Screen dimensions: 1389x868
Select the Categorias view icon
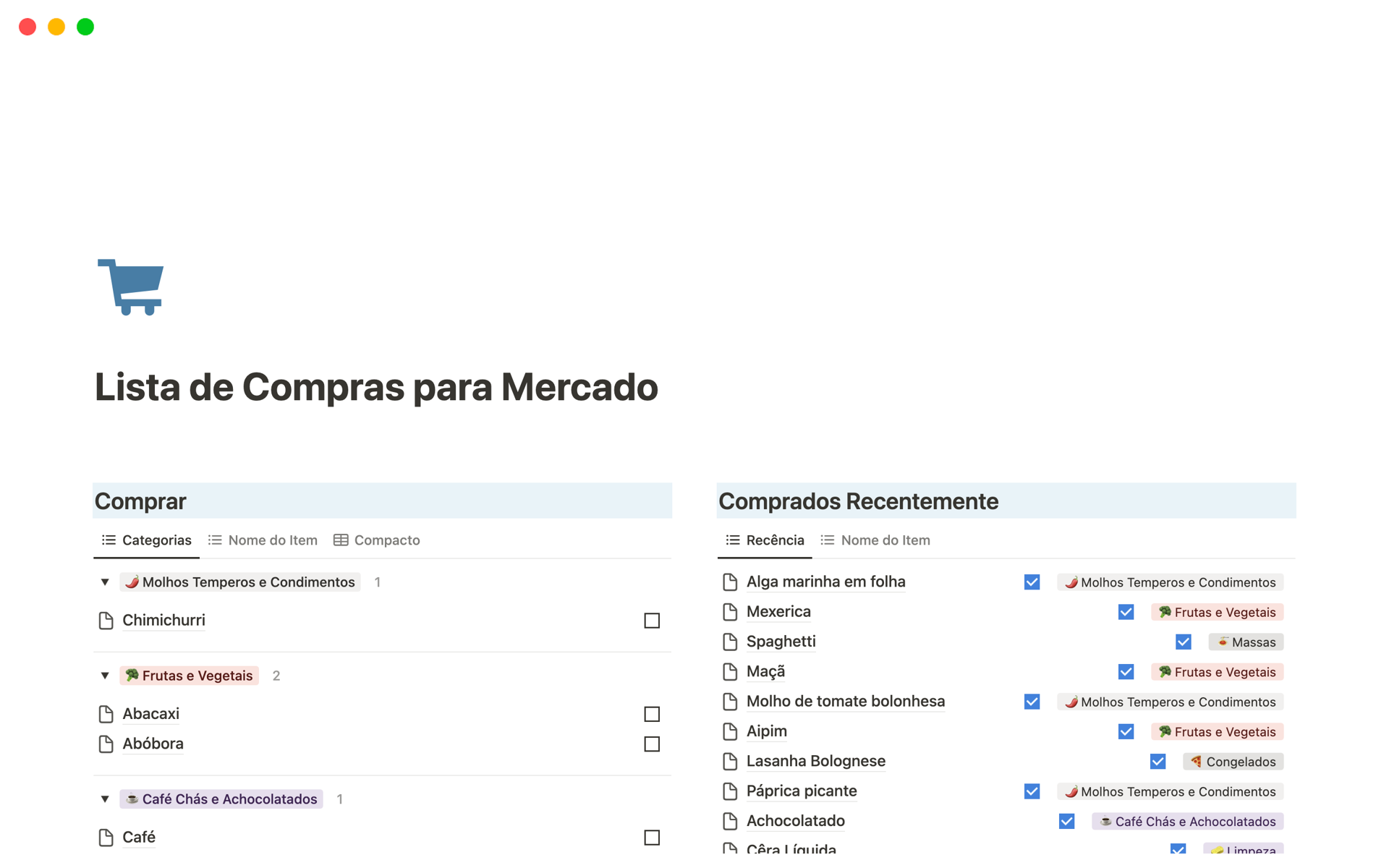(108, 540)
